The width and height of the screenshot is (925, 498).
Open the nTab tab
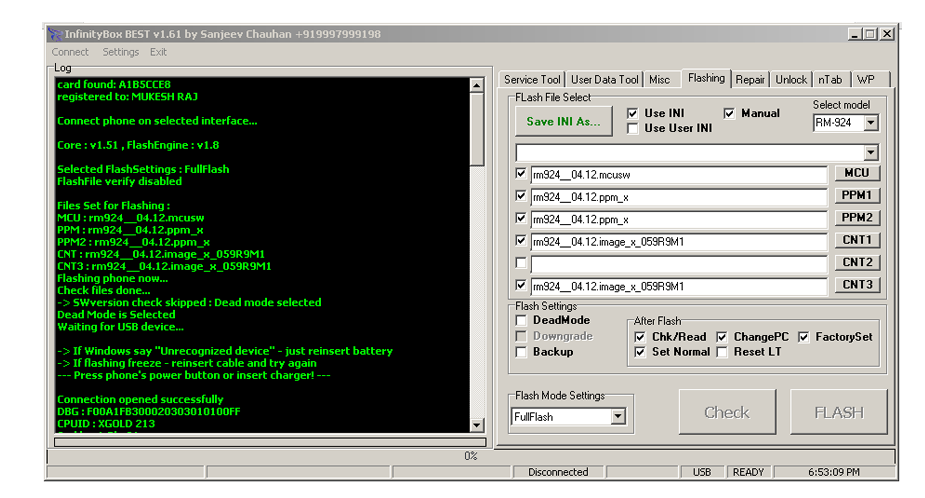830,80
